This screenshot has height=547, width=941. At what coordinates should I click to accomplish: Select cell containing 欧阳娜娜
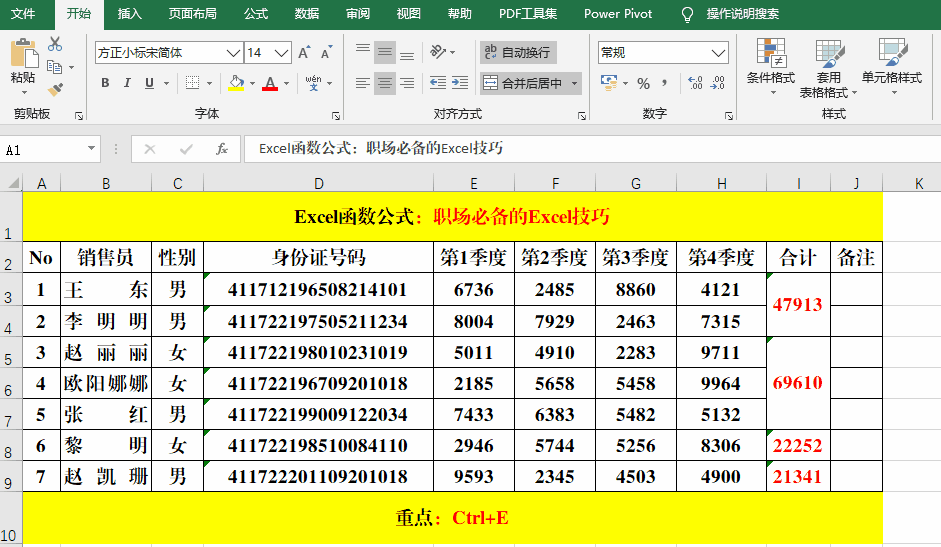[x=106, y=383]
